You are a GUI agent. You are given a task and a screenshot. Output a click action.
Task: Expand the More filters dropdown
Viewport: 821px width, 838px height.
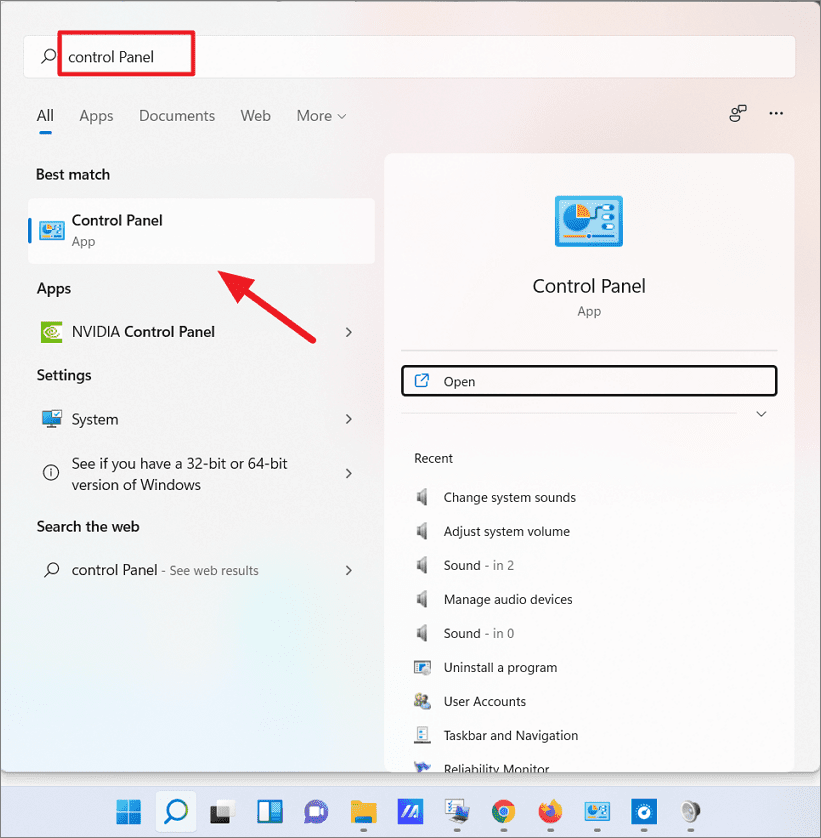pos(320,116)
